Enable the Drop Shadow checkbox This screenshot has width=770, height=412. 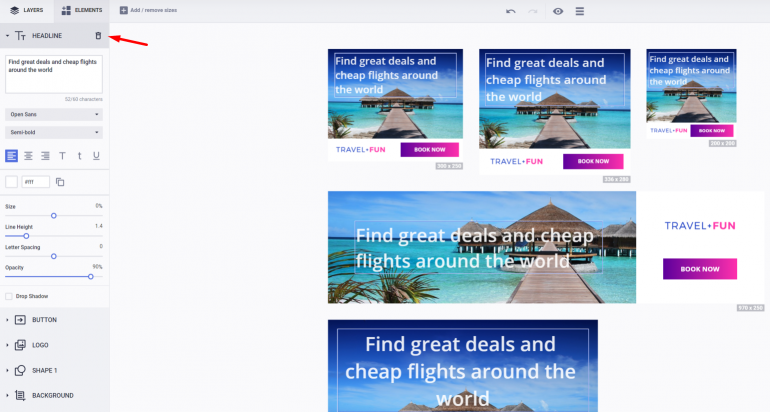coord(9,296)
